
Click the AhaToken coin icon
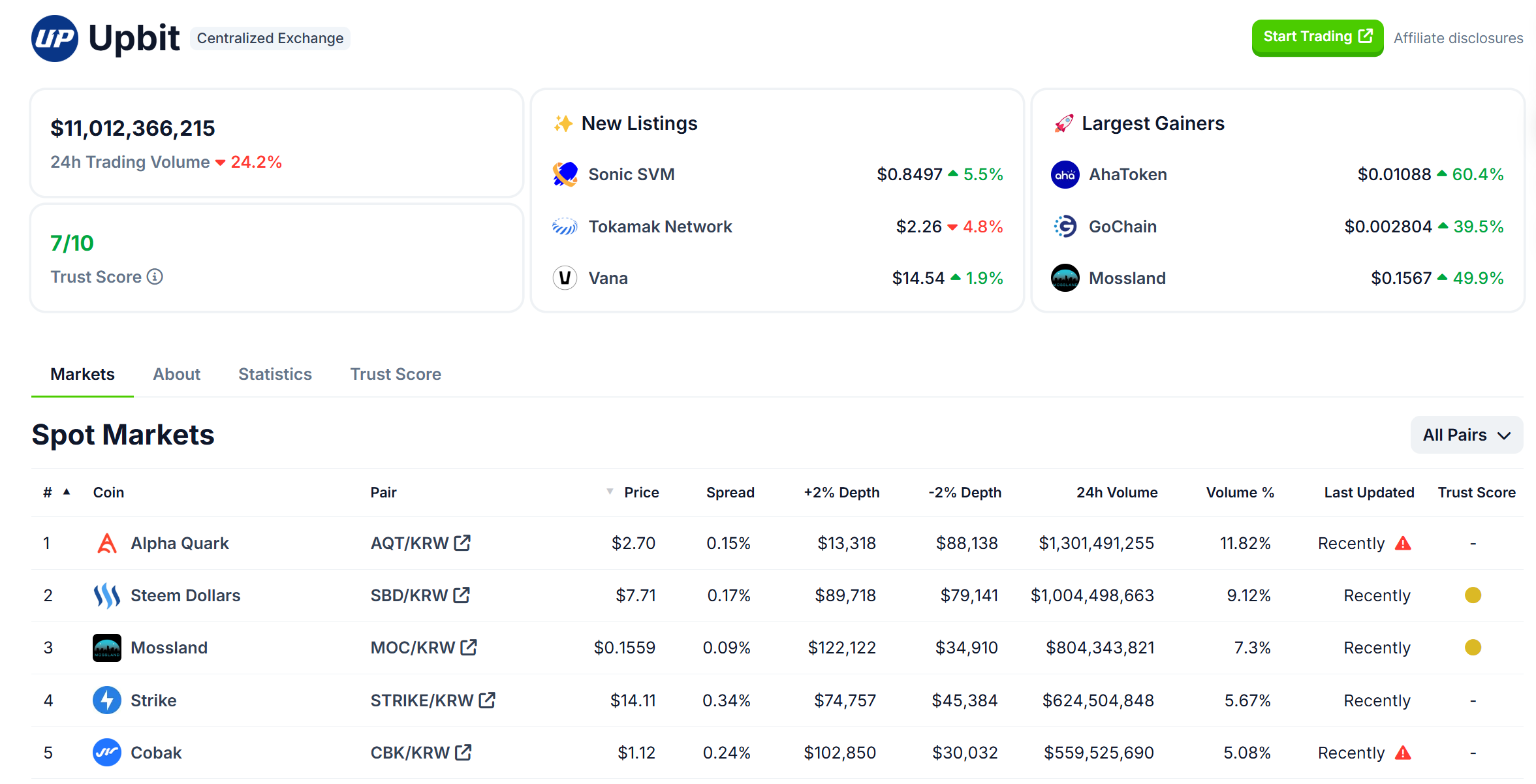[1065, 174]
